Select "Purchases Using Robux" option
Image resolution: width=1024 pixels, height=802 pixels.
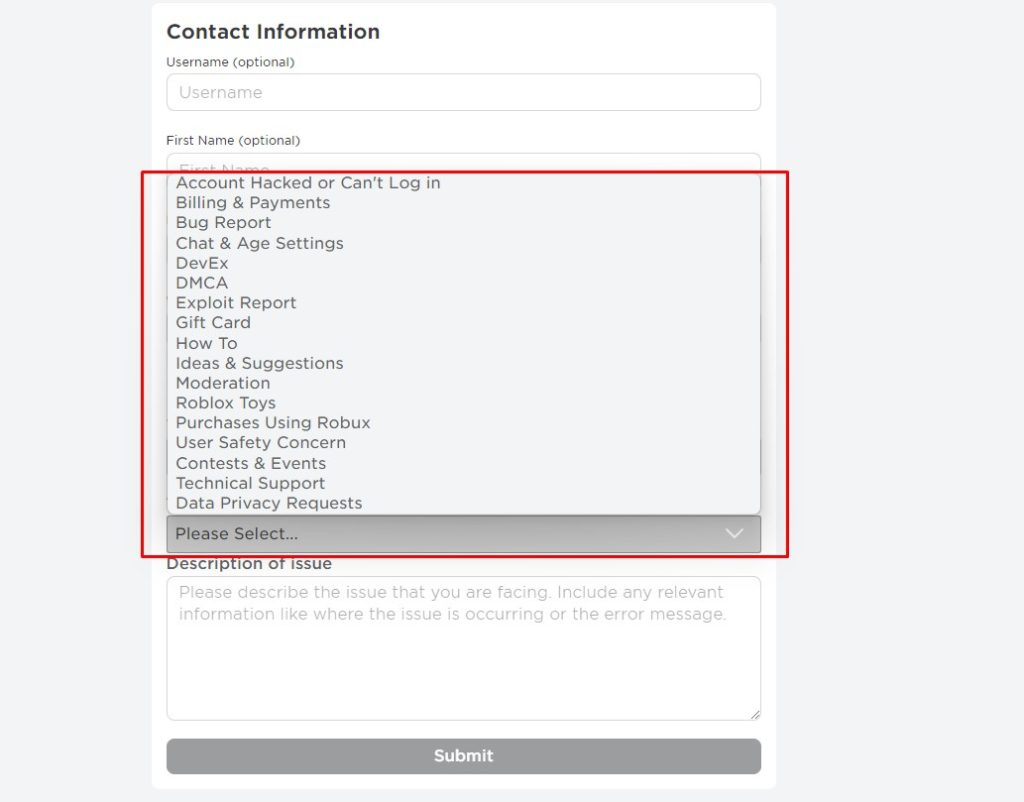(x=272, y=423)
